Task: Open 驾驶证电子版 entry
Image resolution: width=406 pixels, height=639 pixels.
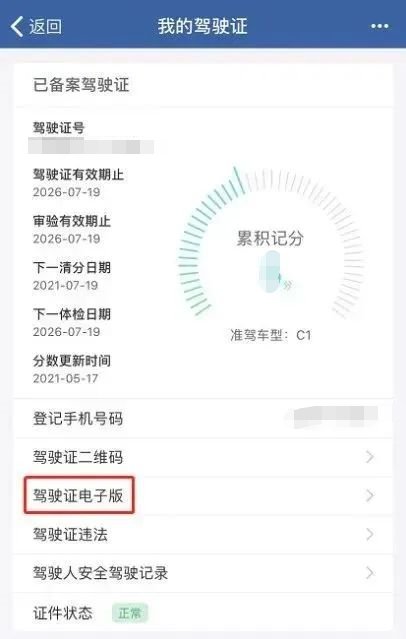Action: (203, 496)
